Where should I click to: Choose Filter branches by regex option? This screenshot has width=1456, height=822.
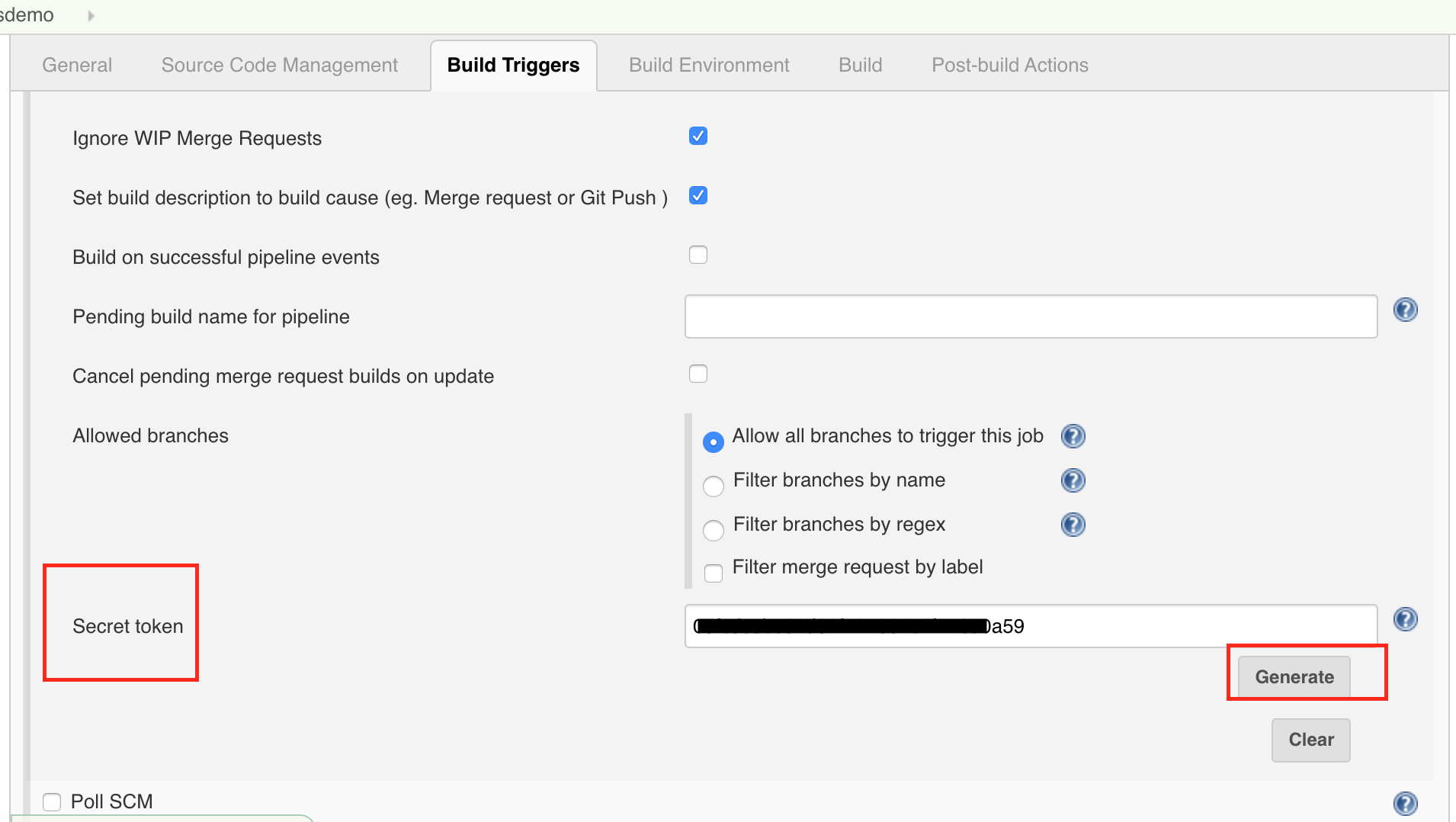point(714,530)
